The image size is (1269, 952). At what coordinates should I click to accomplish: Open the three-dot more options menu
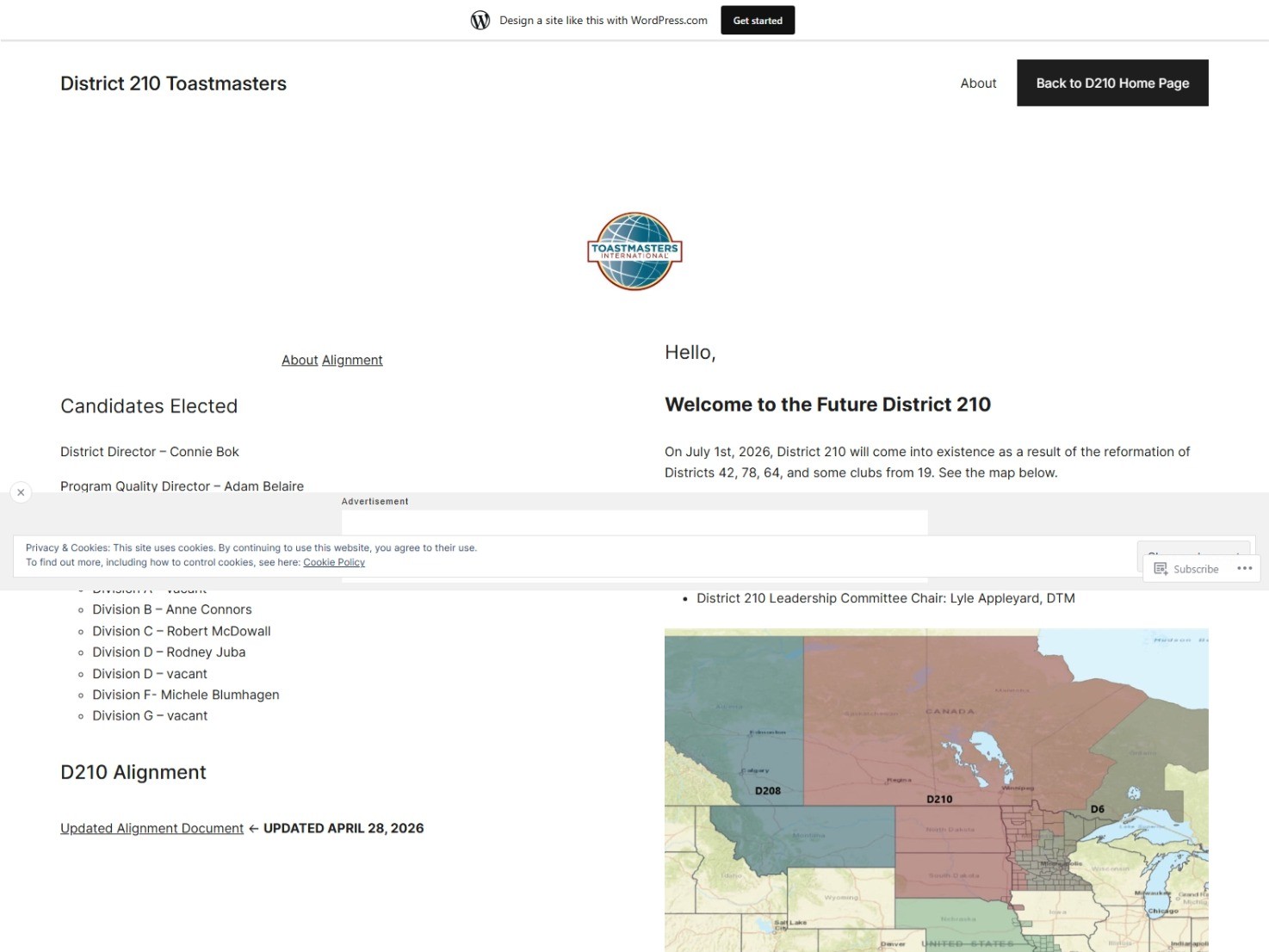(x=1245, y=568)
